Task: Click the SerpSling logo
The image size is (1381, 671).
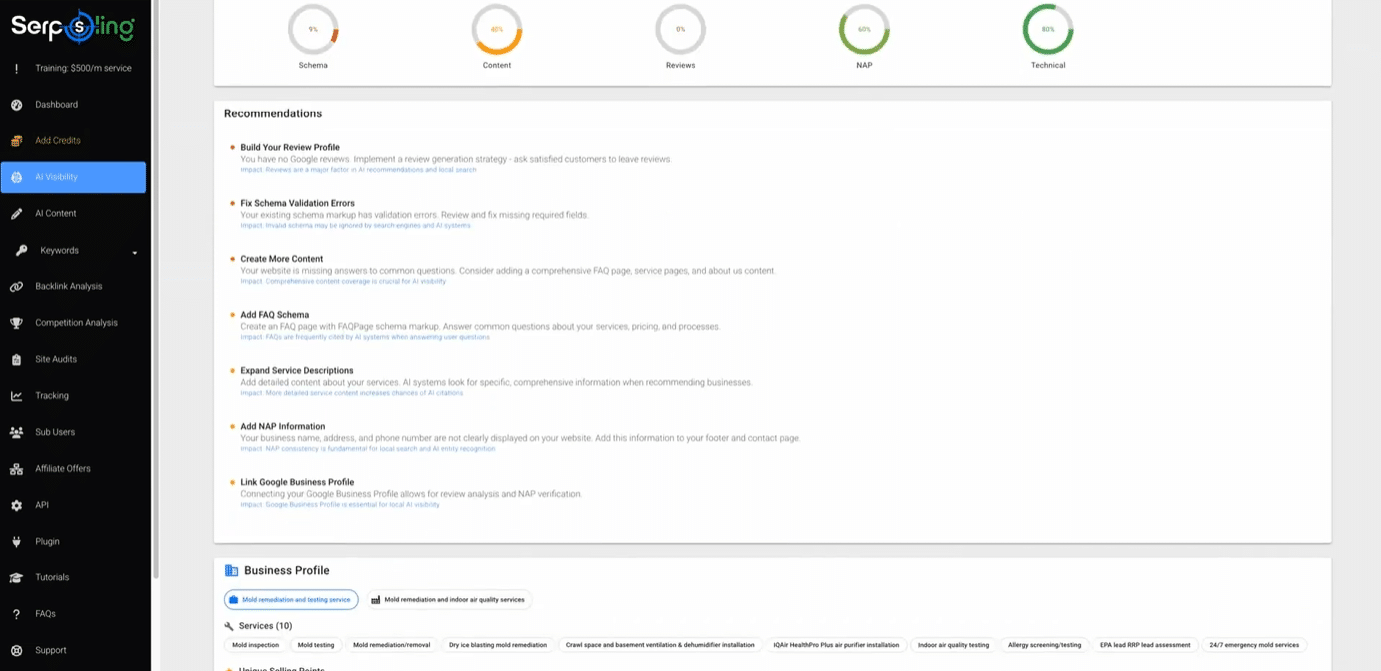Action: [72, 28]
